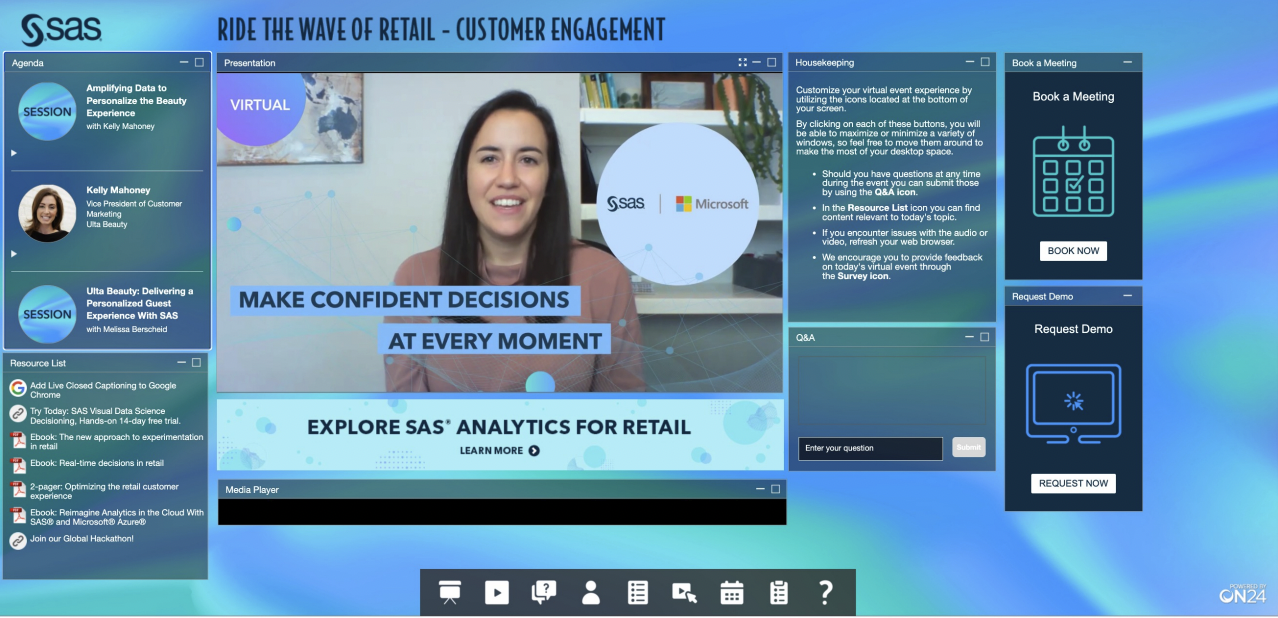
Task: Click the large calendar graphic in Book a Meeting
Action: coord(1073,173)
